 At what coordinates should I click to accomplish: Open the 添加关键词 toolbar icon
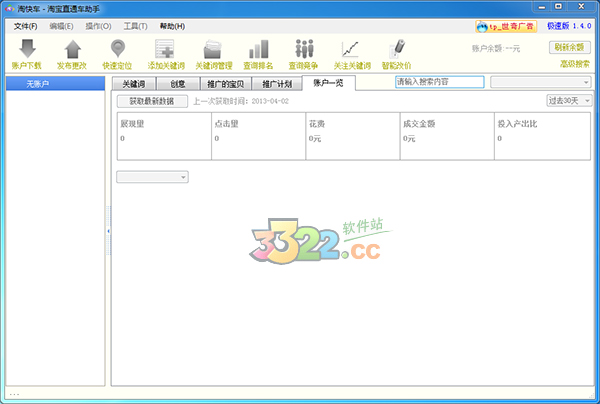(x=165, y=49)
